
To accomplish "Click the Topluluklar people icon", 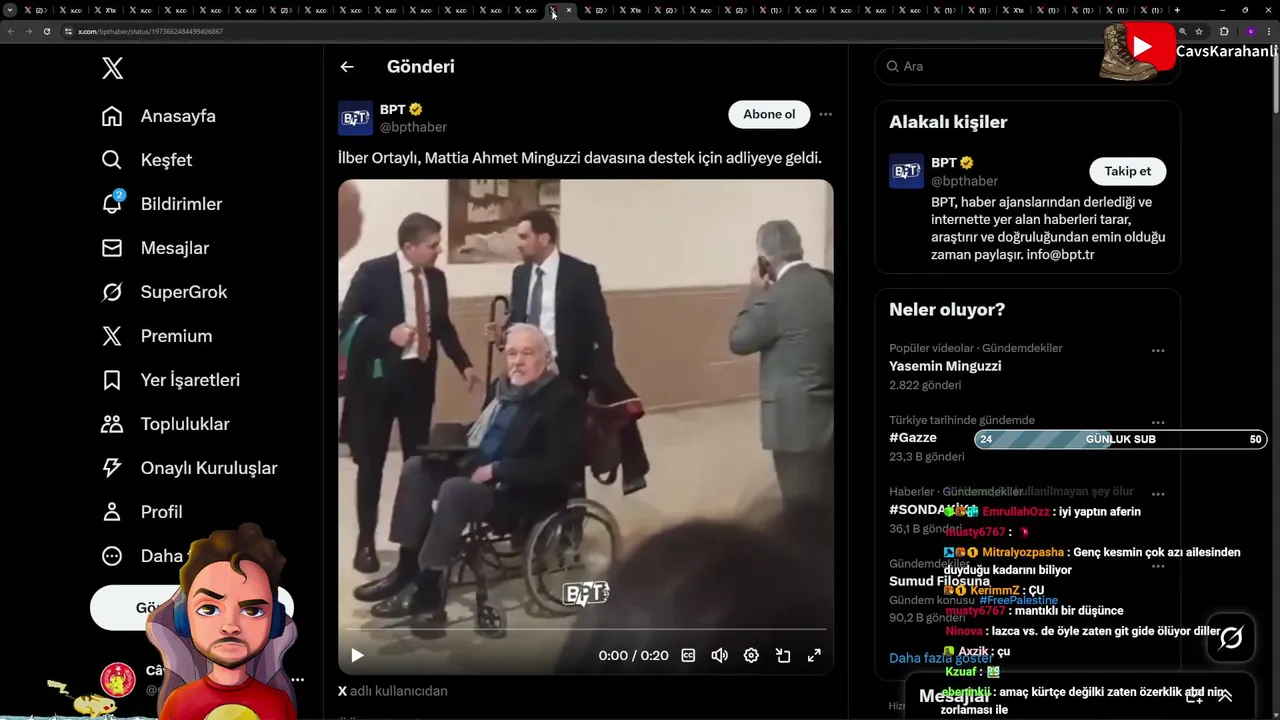I will [x=112, y=424].
